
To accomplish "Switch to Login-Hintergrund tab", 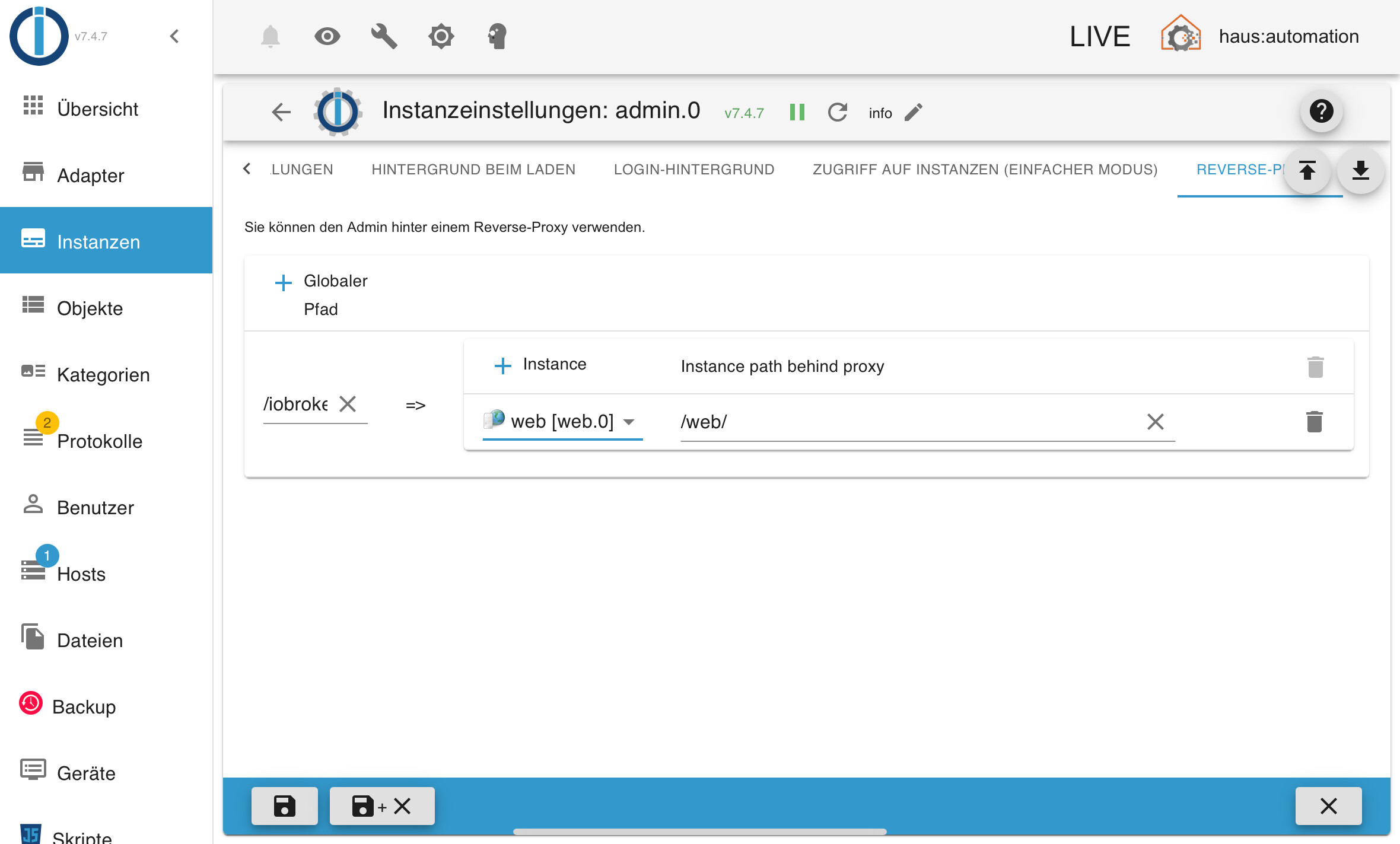I will coord(693,170).
